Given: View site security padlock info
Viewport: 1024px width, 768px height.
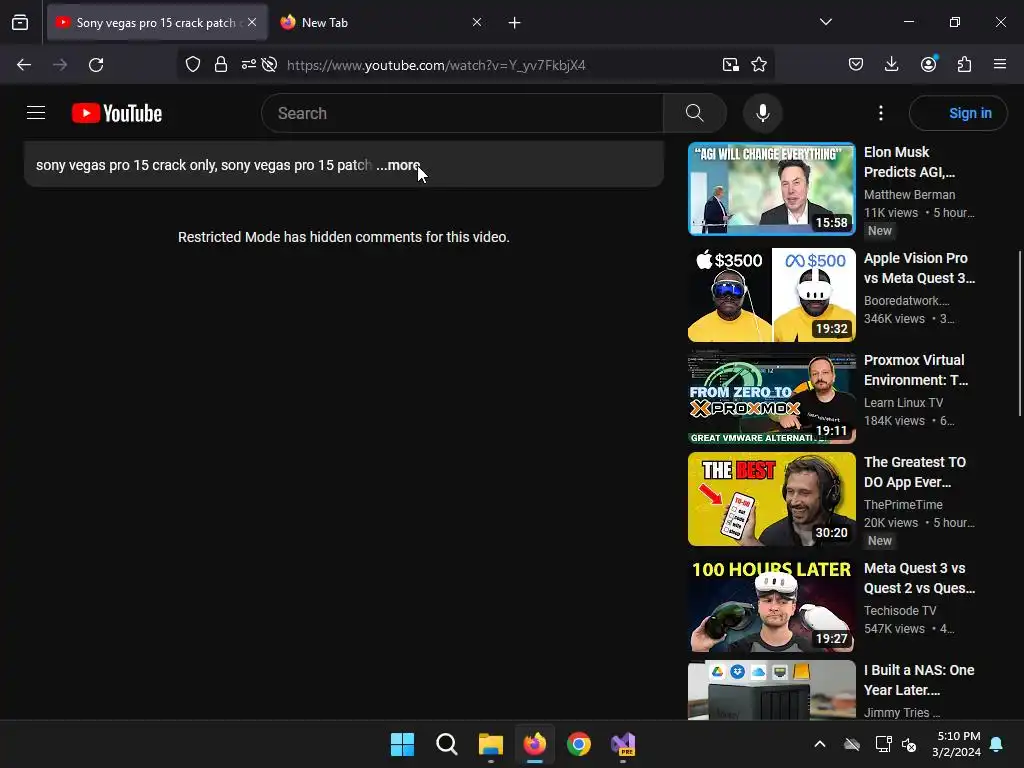Looking at the screenshot, I should pos(221,64).
